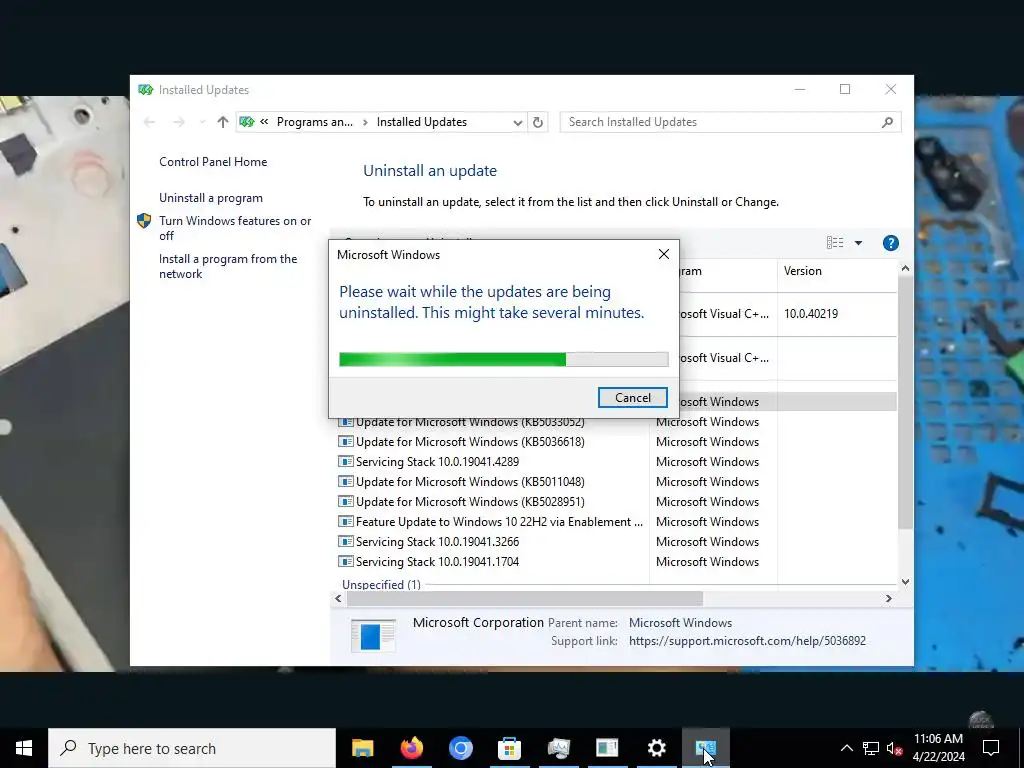The height and width of the screenshot is (768, 1024).
Task: Click the vertical scrollbar thumb
Action: tap(904, 403)
